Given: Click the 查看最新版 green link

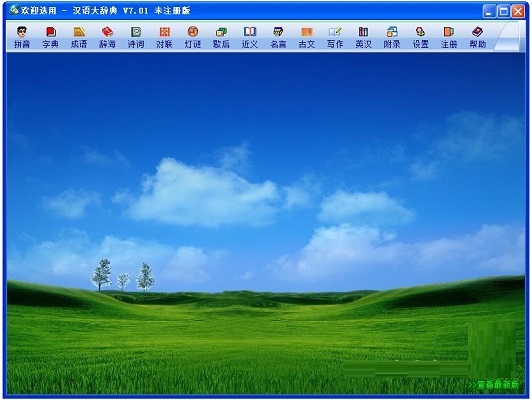Looking at the screenshot, I should click(x=493, y=385).
